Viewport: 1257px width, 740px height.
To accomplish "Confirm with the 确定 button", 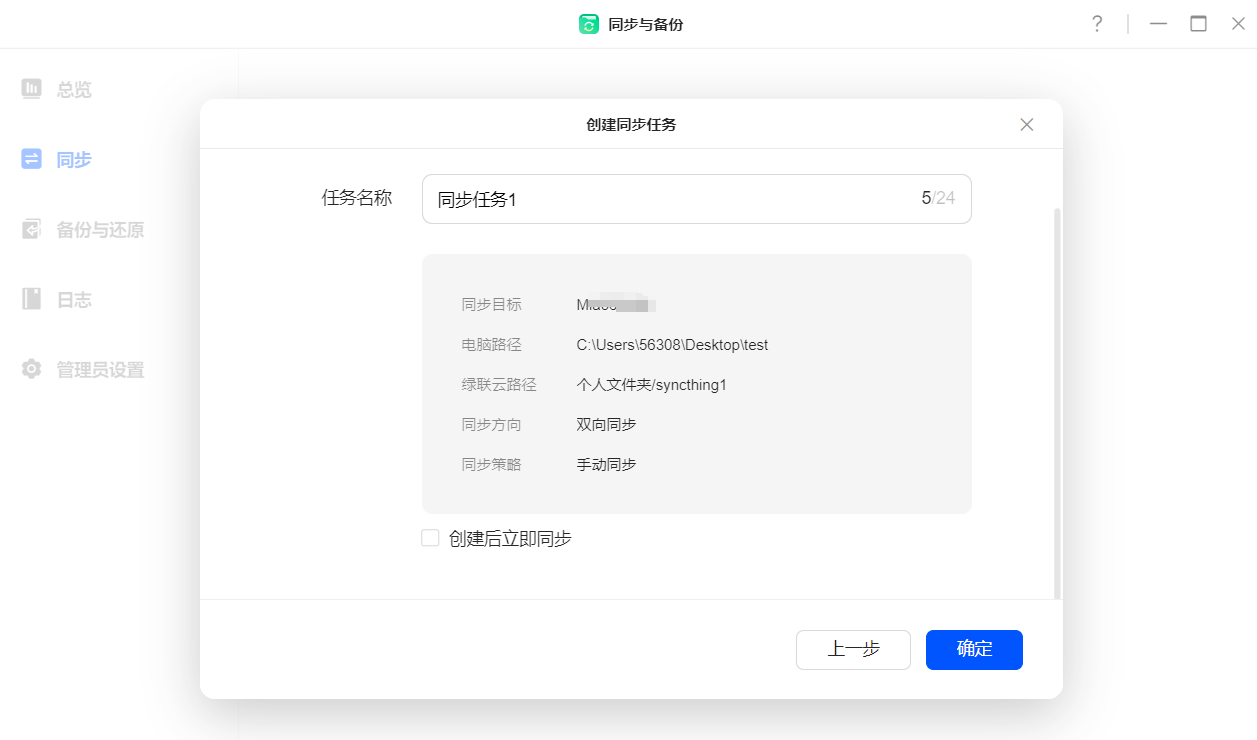I will (974, 649).
